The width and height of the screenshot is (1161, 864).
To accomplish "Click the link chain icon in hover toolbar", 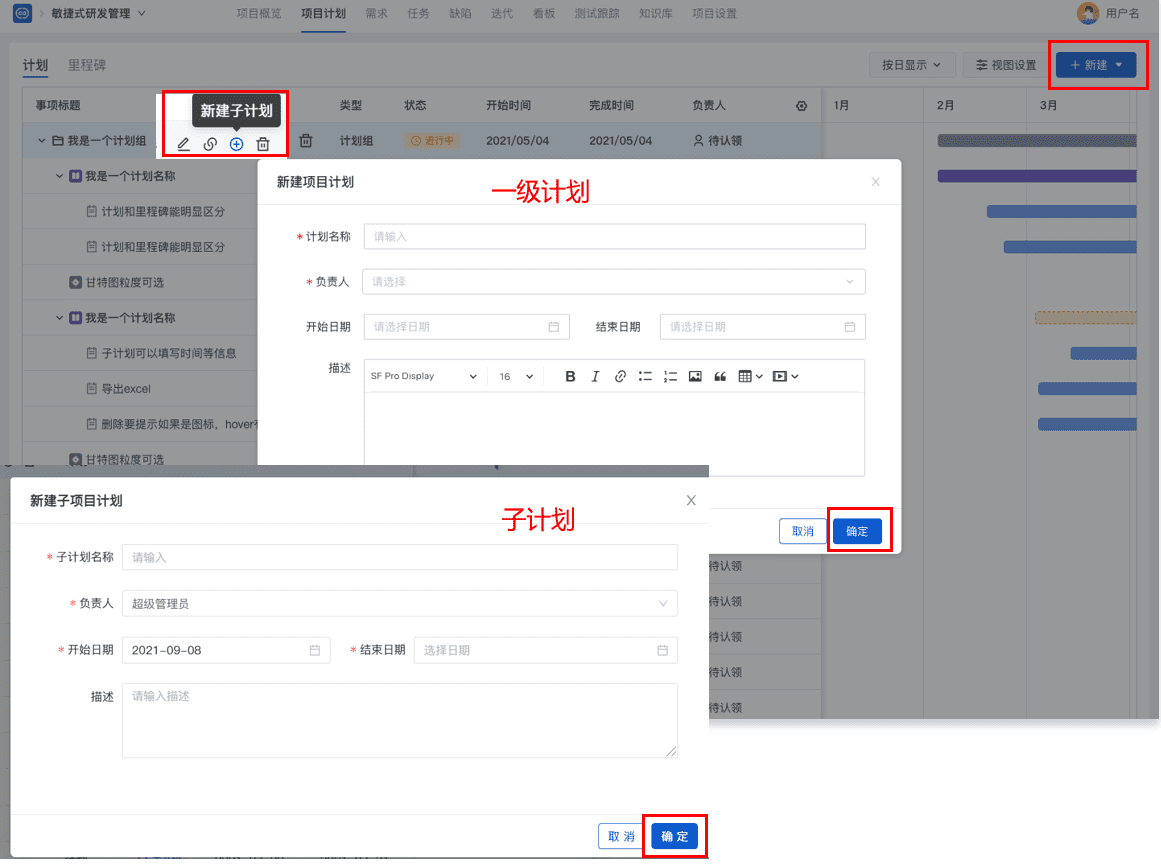I will [x=210, y=144].
